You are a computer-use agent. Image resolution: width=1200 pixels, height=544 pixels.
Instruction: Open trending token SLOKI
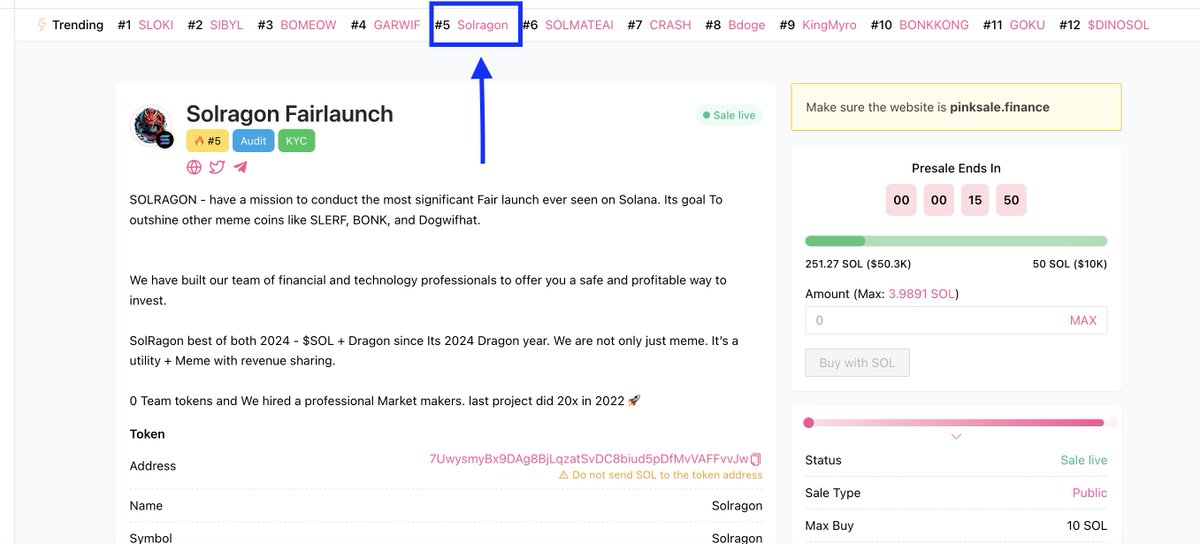[x=155, y=24]
